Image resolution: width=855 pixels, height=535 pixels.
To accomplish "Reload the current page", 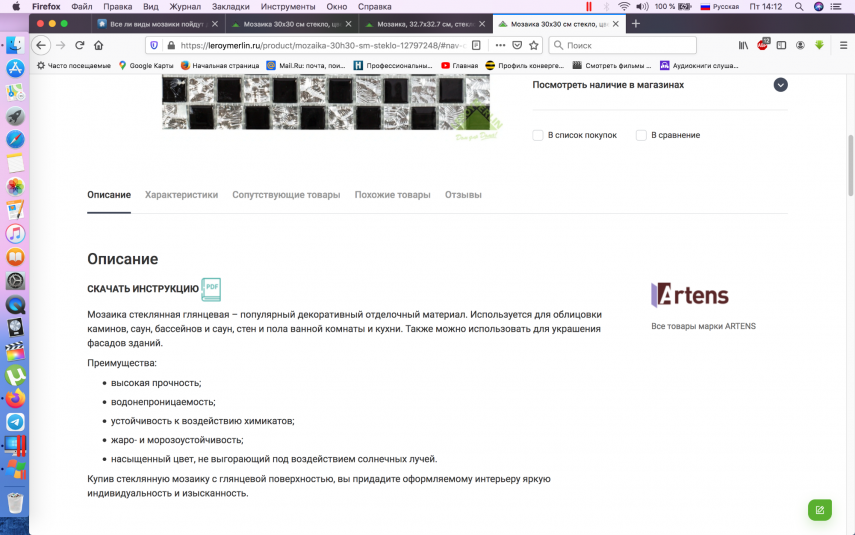I will [x=80, y=45].
